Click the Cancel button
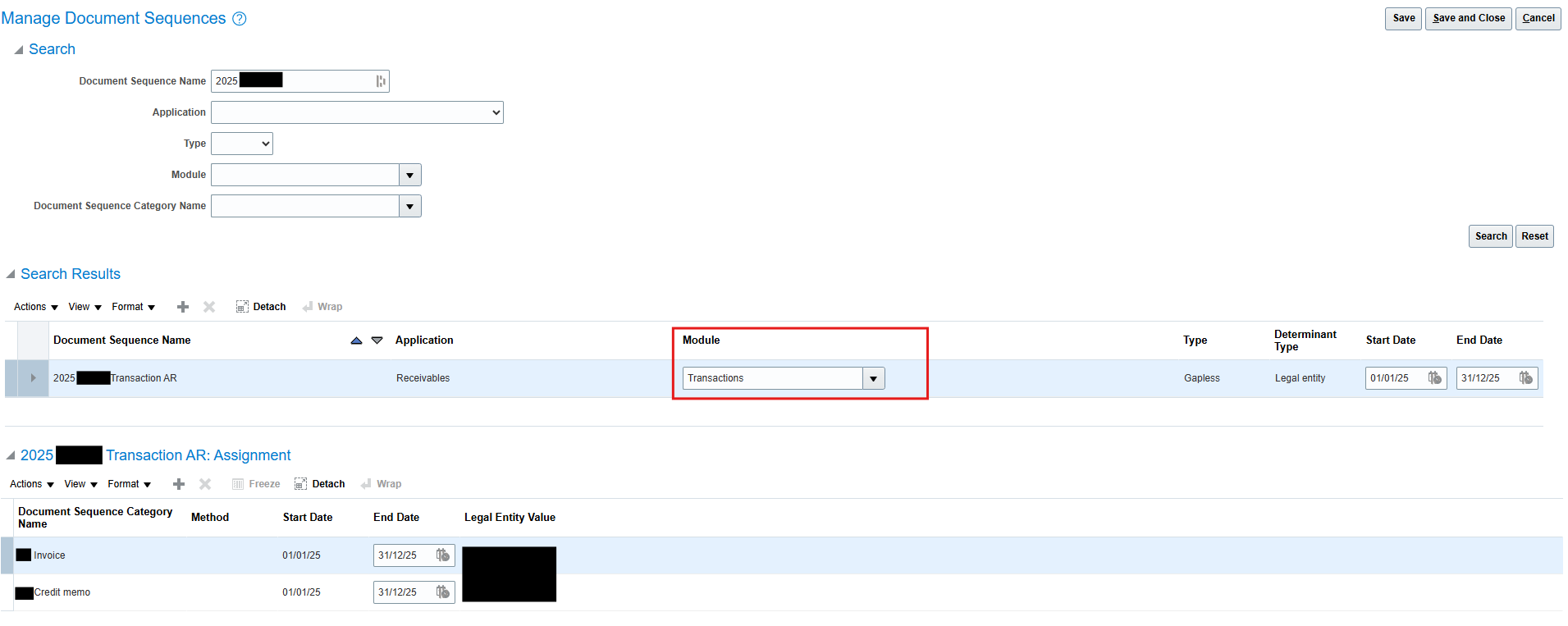 1538,18
